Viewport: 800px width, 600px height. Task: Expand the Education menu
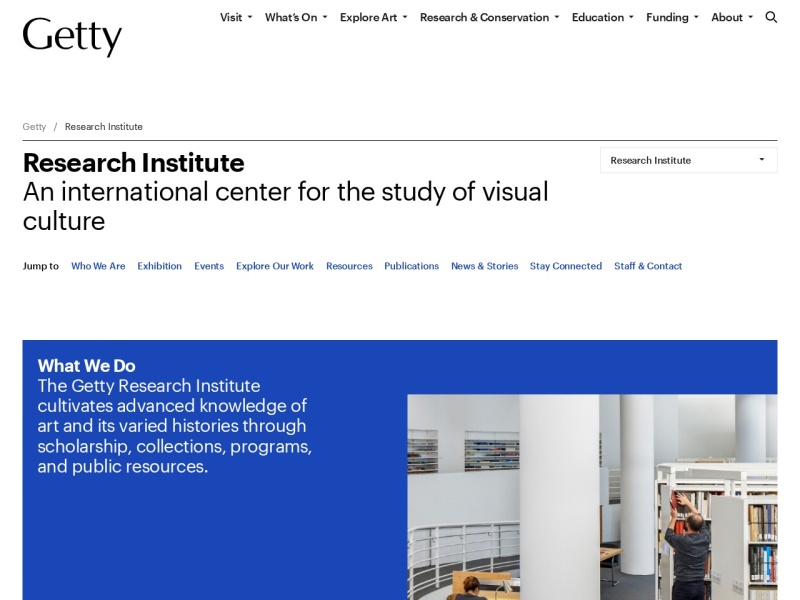pyautogui.click(x=603, y=17)
